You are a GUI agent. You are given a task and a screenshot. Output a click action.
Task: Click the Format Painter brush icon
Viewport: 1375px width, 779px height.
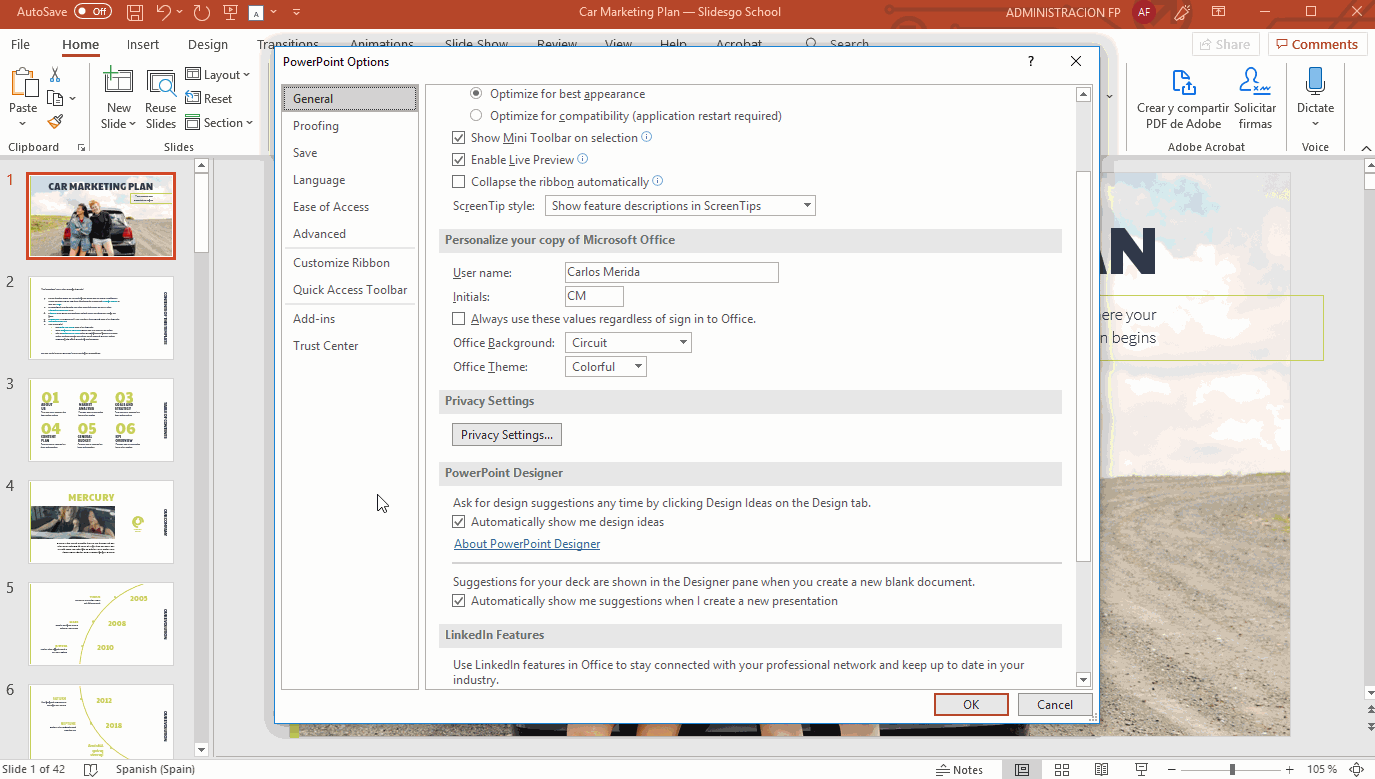(55, 122)
